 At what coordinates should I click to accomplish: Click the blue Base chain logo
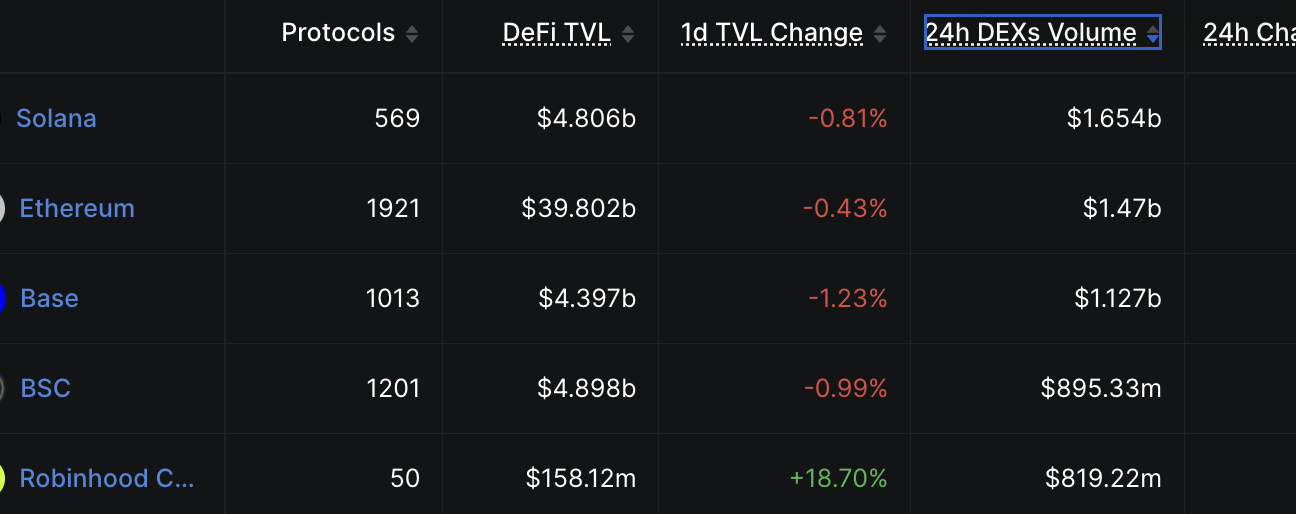2,299
